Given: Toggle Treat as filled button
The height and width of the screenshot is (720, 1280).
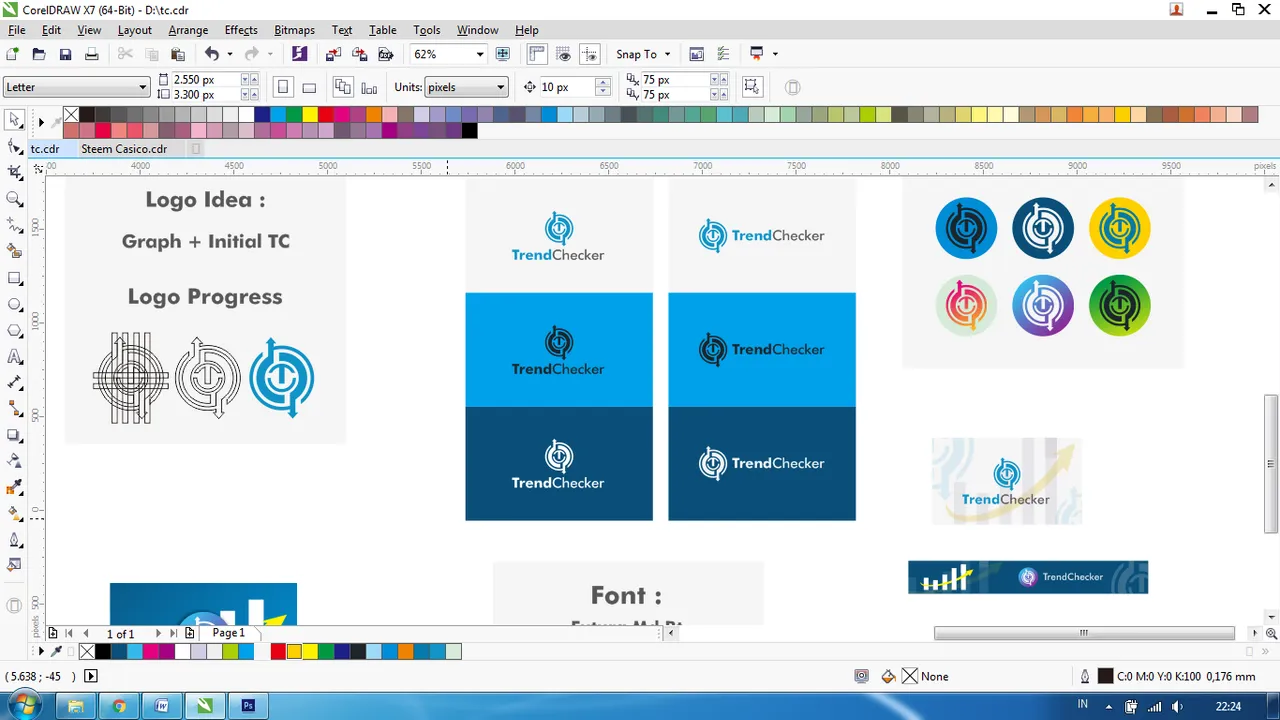Looking at the screenshot, I should click(x=753, y=87).
